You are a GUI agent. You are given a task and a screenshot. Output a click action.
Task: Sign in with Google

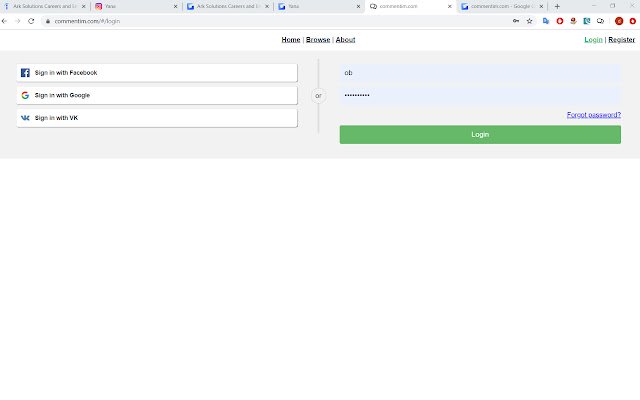pos(157,95)
